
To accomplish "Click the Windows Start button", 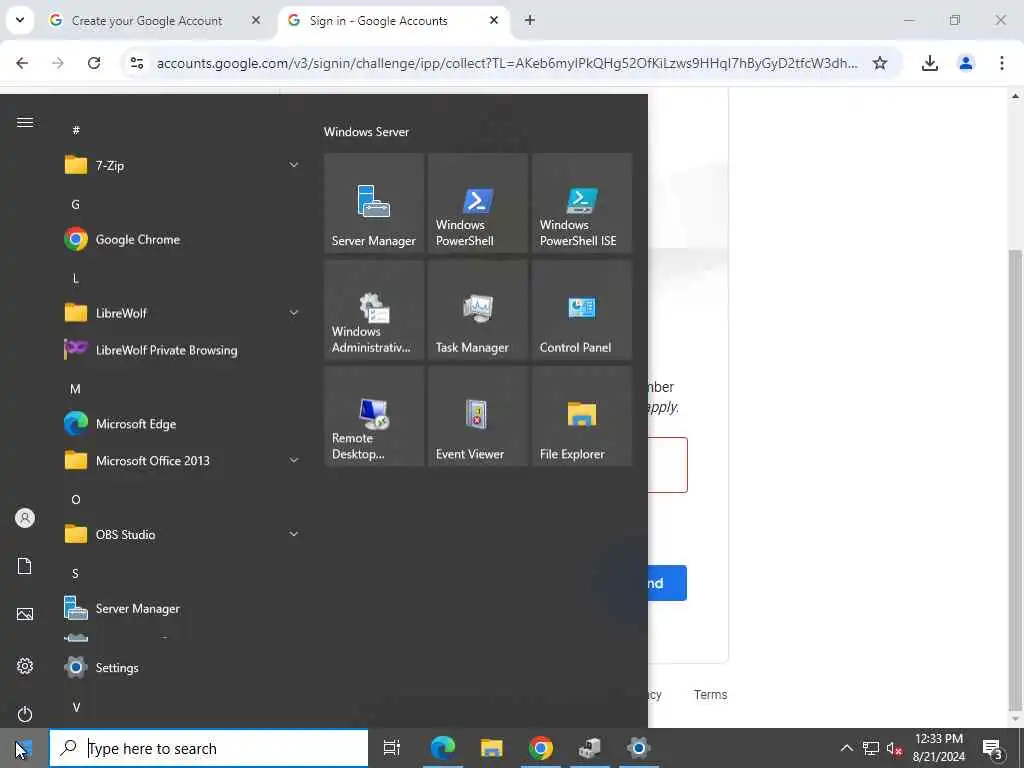I will 24,748.
